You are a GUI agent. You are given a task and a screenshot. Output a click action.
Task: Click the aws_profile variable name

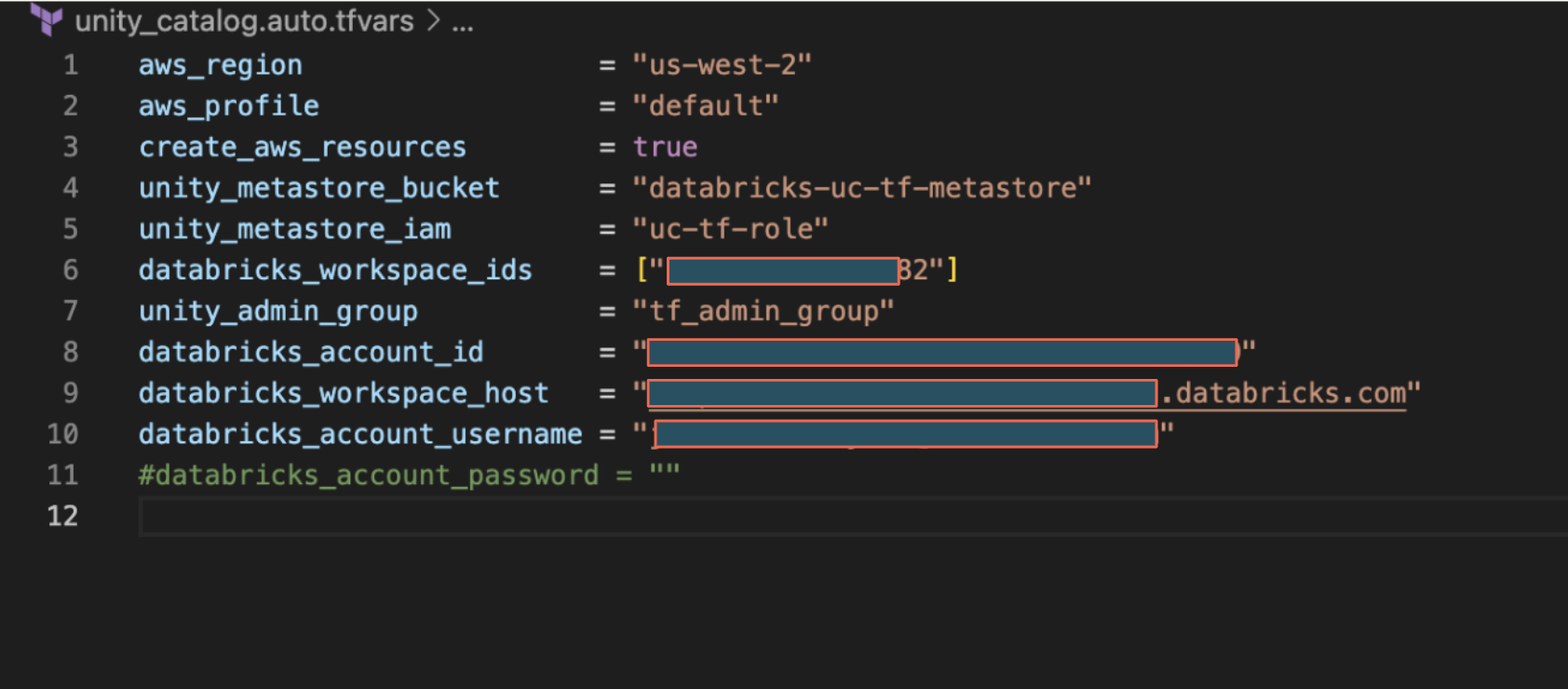(x=229, y=106)
